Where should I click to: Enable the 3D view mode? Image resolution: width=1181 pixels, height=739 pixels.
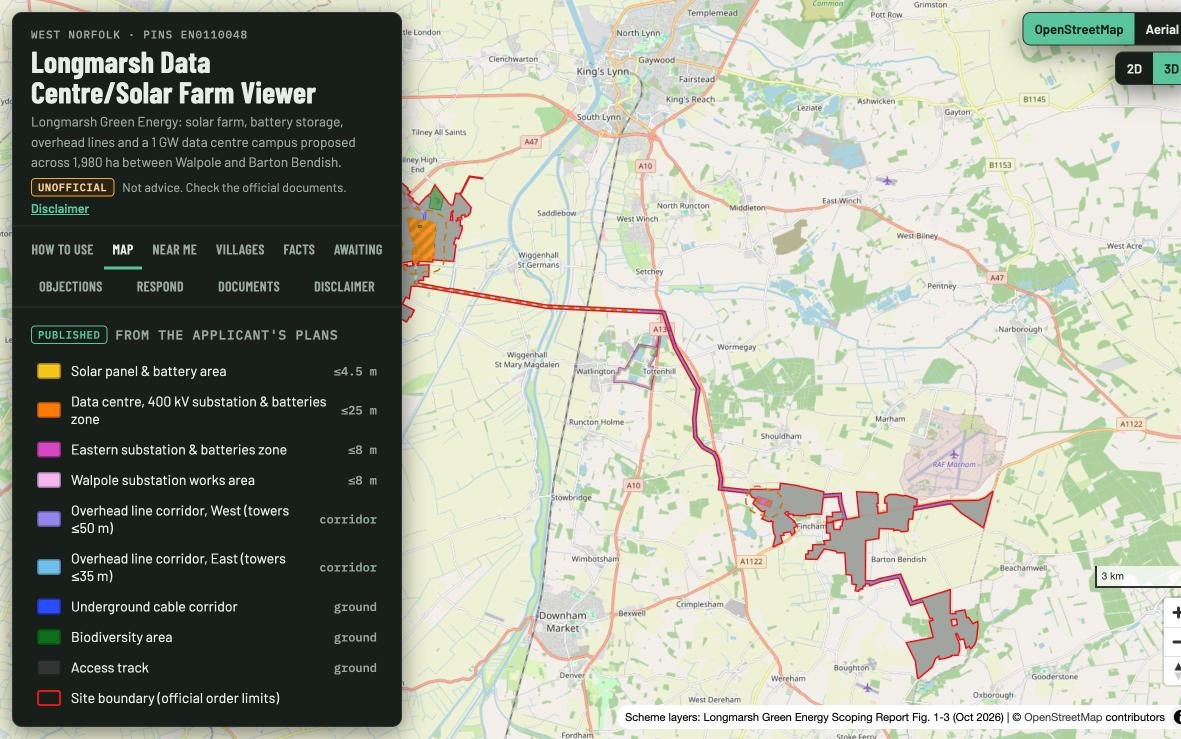coord(1169,69)
